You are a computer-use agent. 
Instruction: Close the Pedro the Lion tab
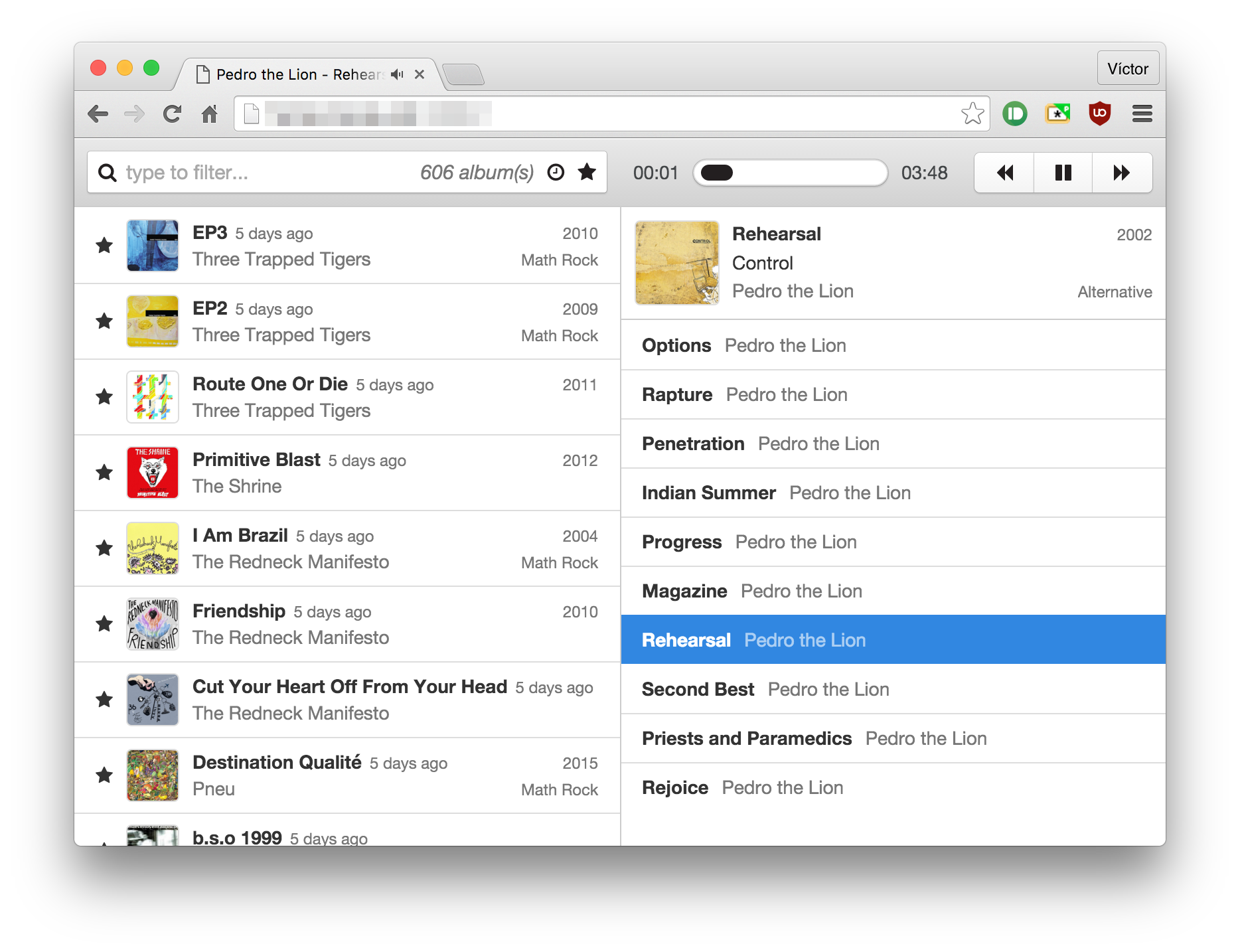[x=420, y=74]
